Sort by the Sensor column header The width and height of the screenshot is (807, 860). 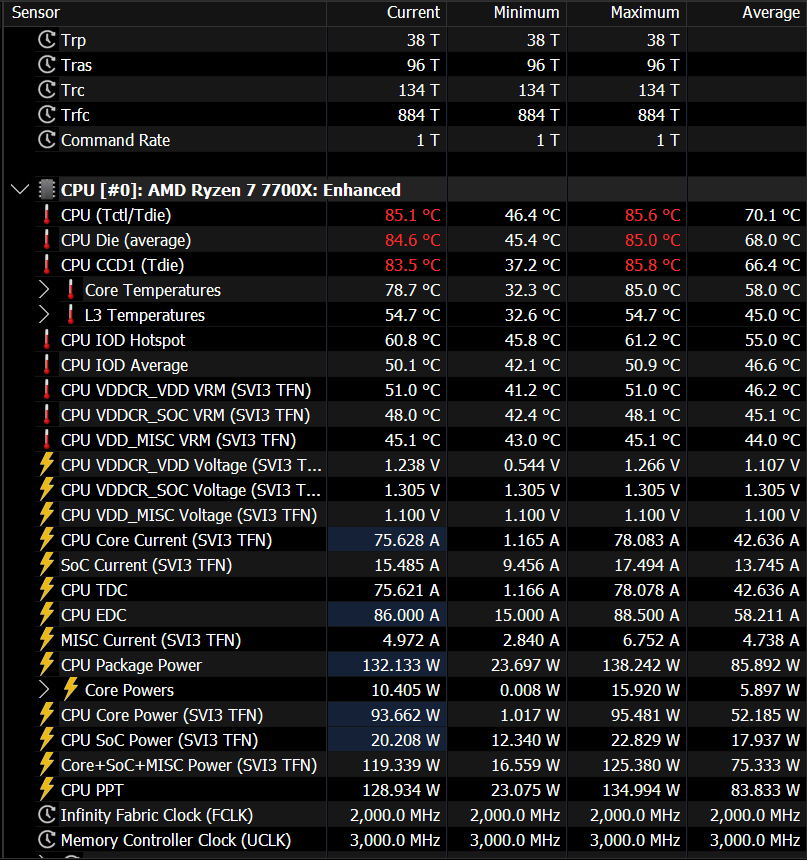[x=166, y=13]
